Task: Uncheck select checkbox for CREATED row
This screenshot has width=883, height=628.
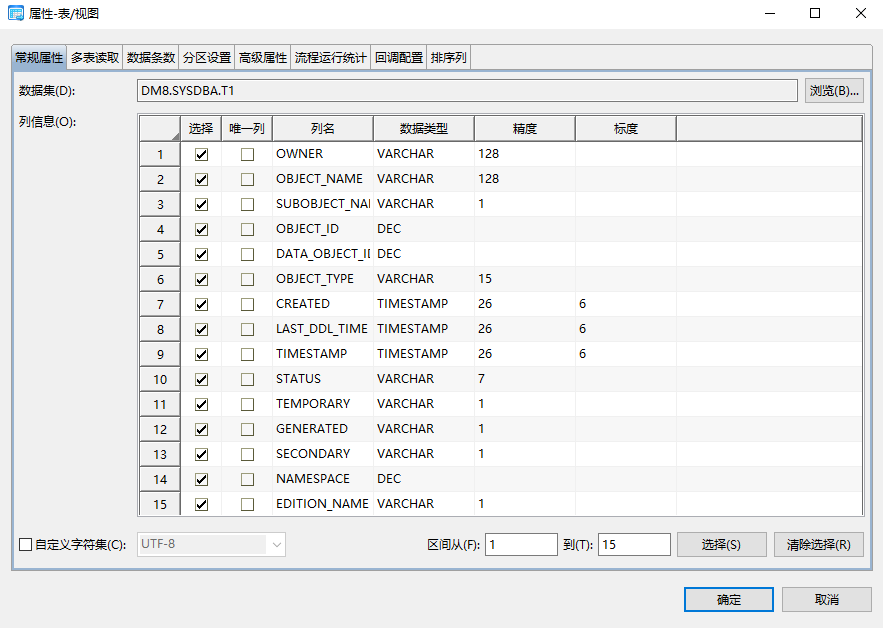Action: [x=201, y=305]
